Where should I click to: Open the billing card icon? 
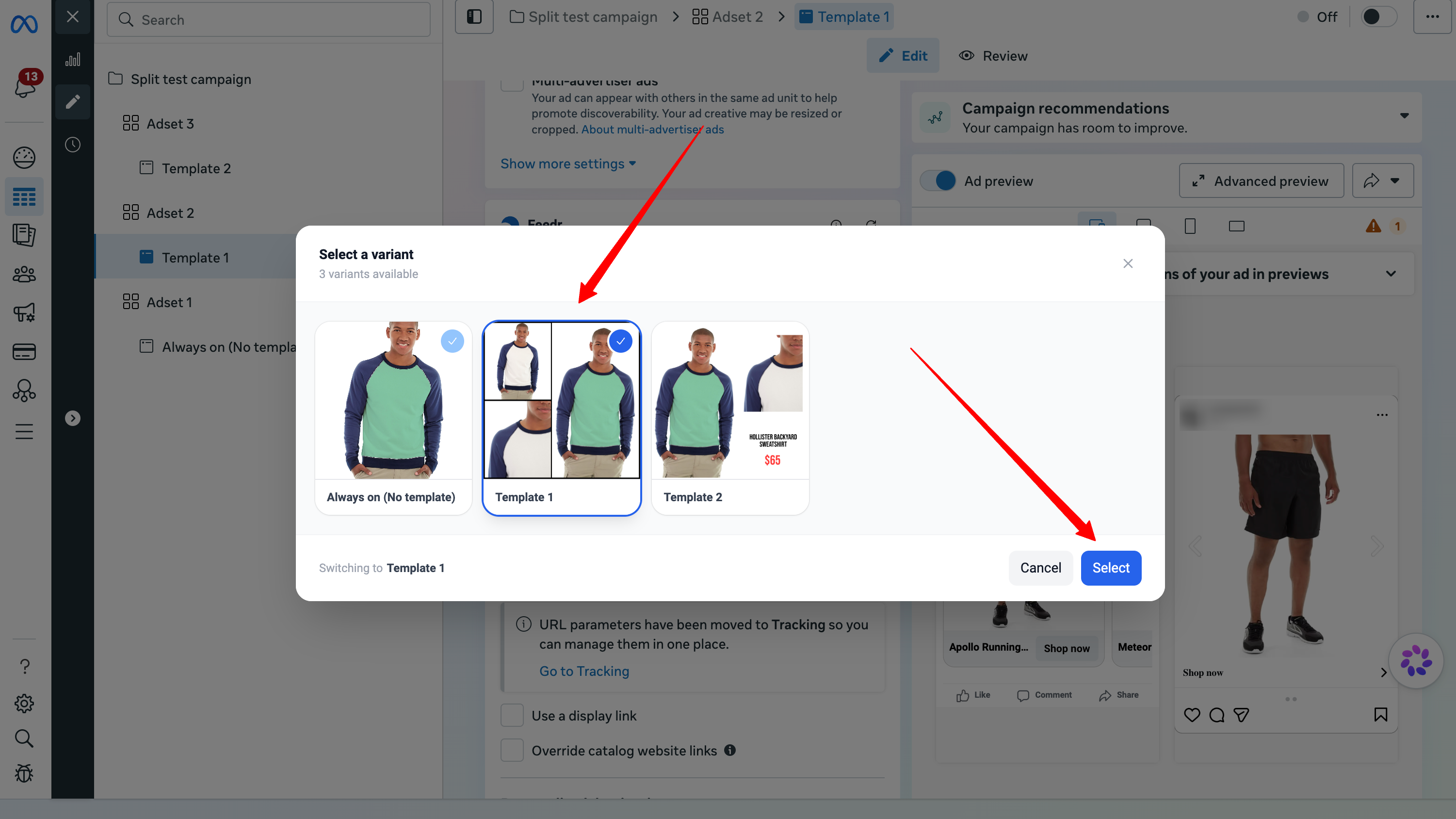[24, 352]
